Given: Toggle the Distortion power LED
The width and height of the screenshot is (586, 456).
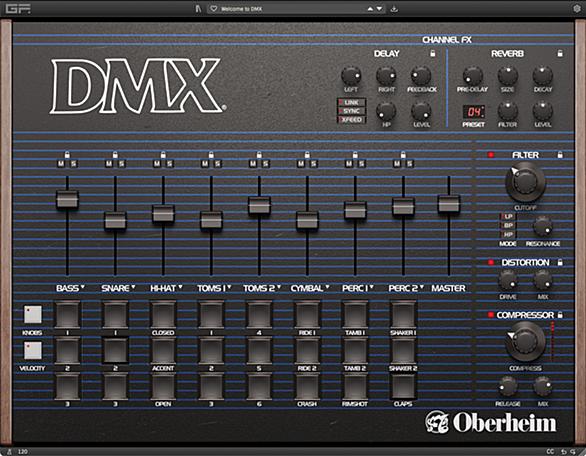Looking at the screenshot, I should click(491, 262).
